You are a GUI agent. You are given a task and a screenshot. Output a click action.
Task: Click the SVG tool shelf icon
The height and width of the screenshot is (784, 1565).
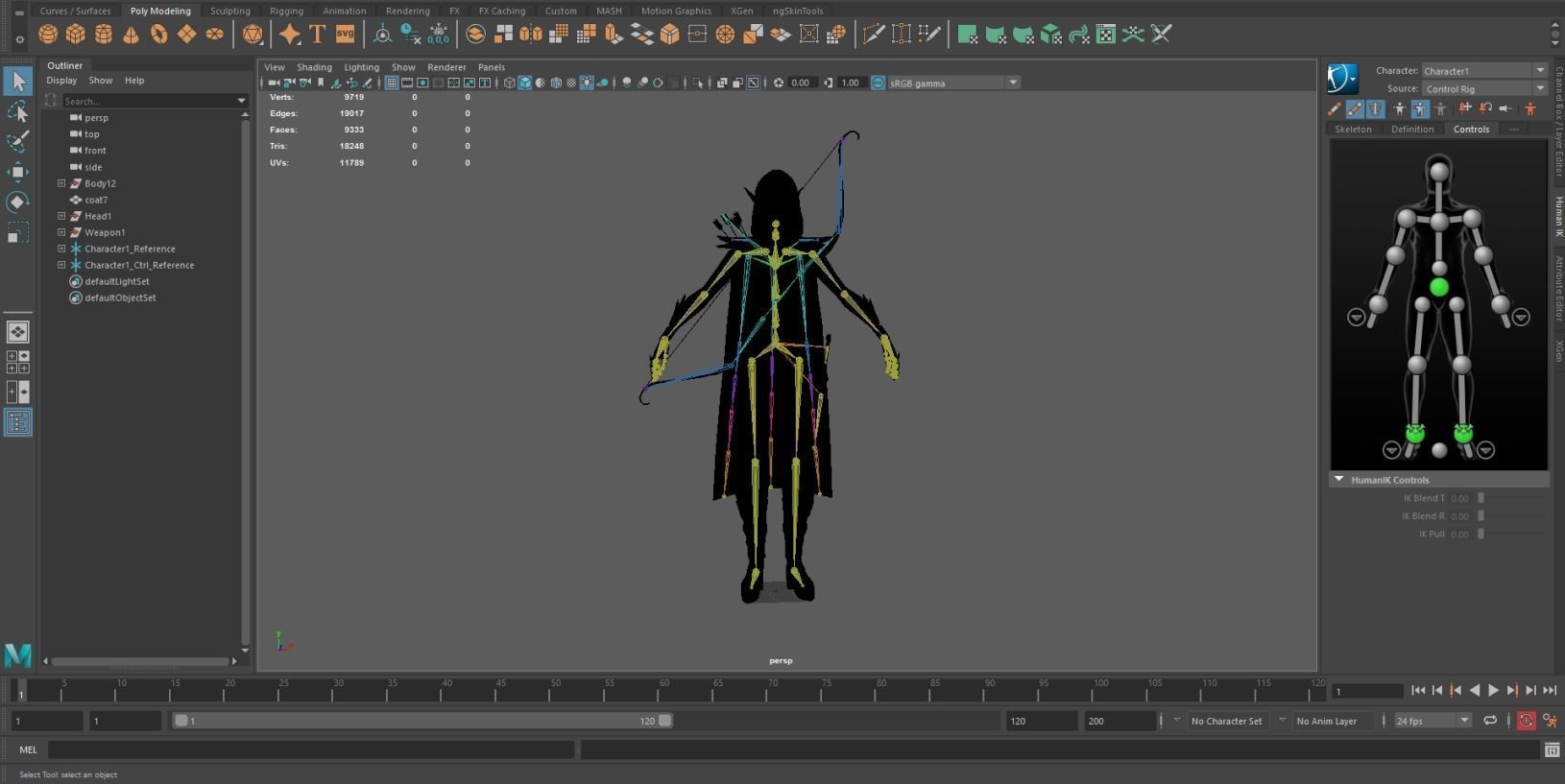(345, 35)
